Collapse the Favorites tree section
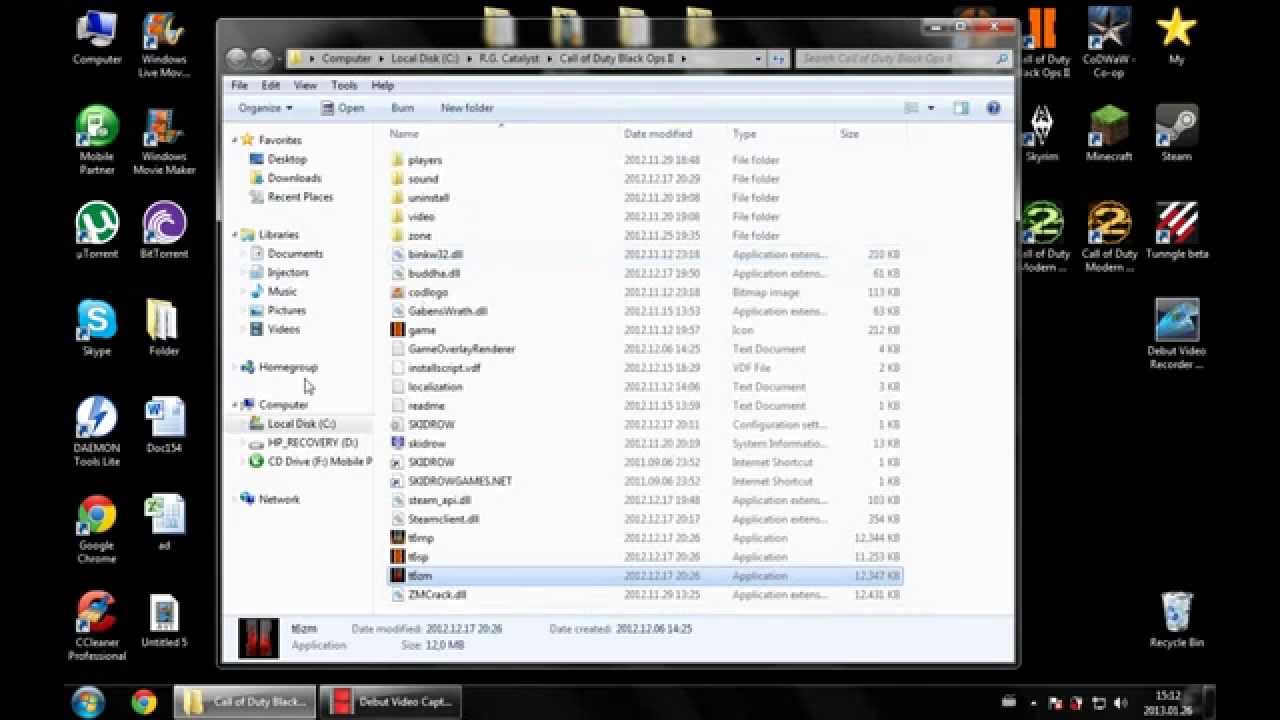 (x=236, y=140)
